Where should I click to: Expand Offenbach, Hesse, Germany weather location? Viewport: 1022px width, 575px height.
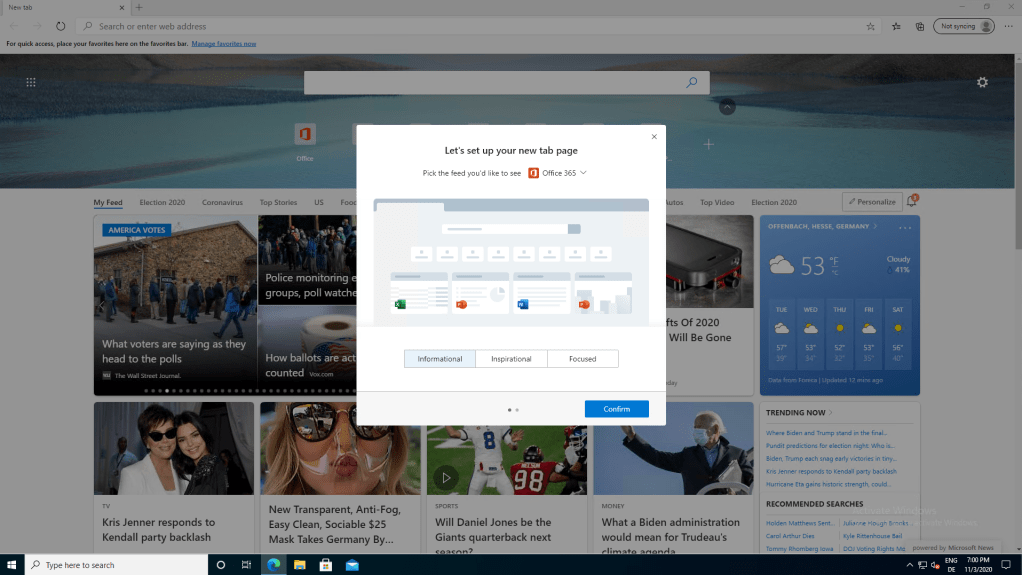822,226
